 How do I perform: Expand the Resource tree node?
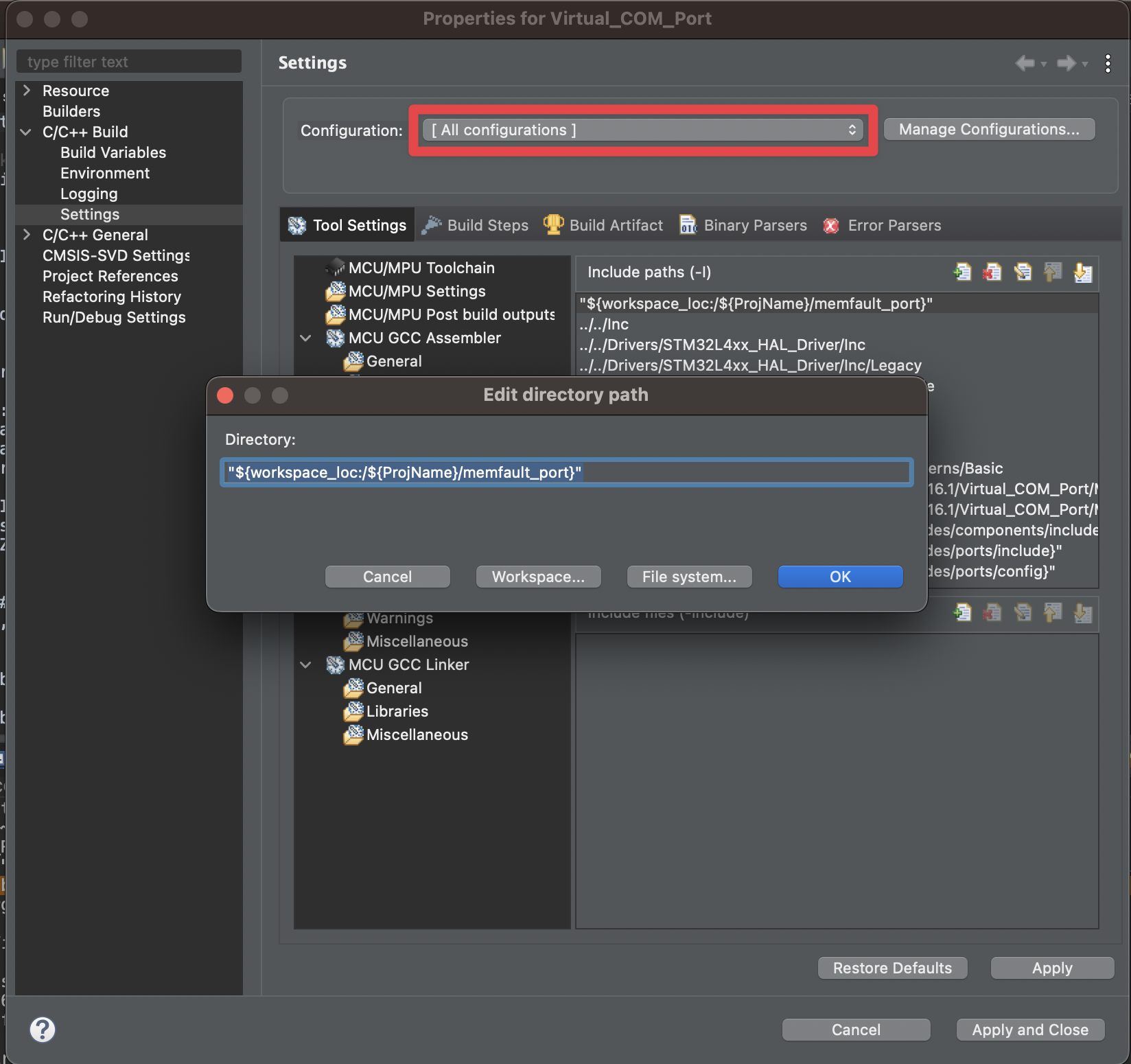click(x=27, y=91)
